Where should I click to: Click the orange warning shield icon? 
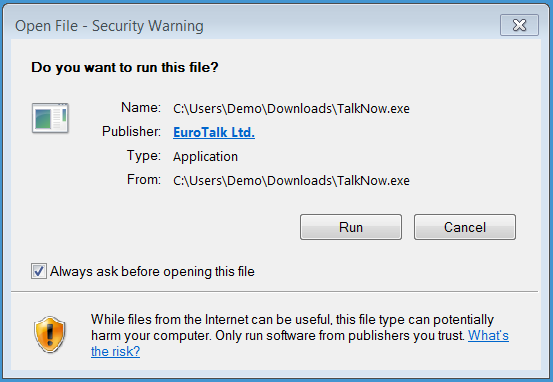50,334
